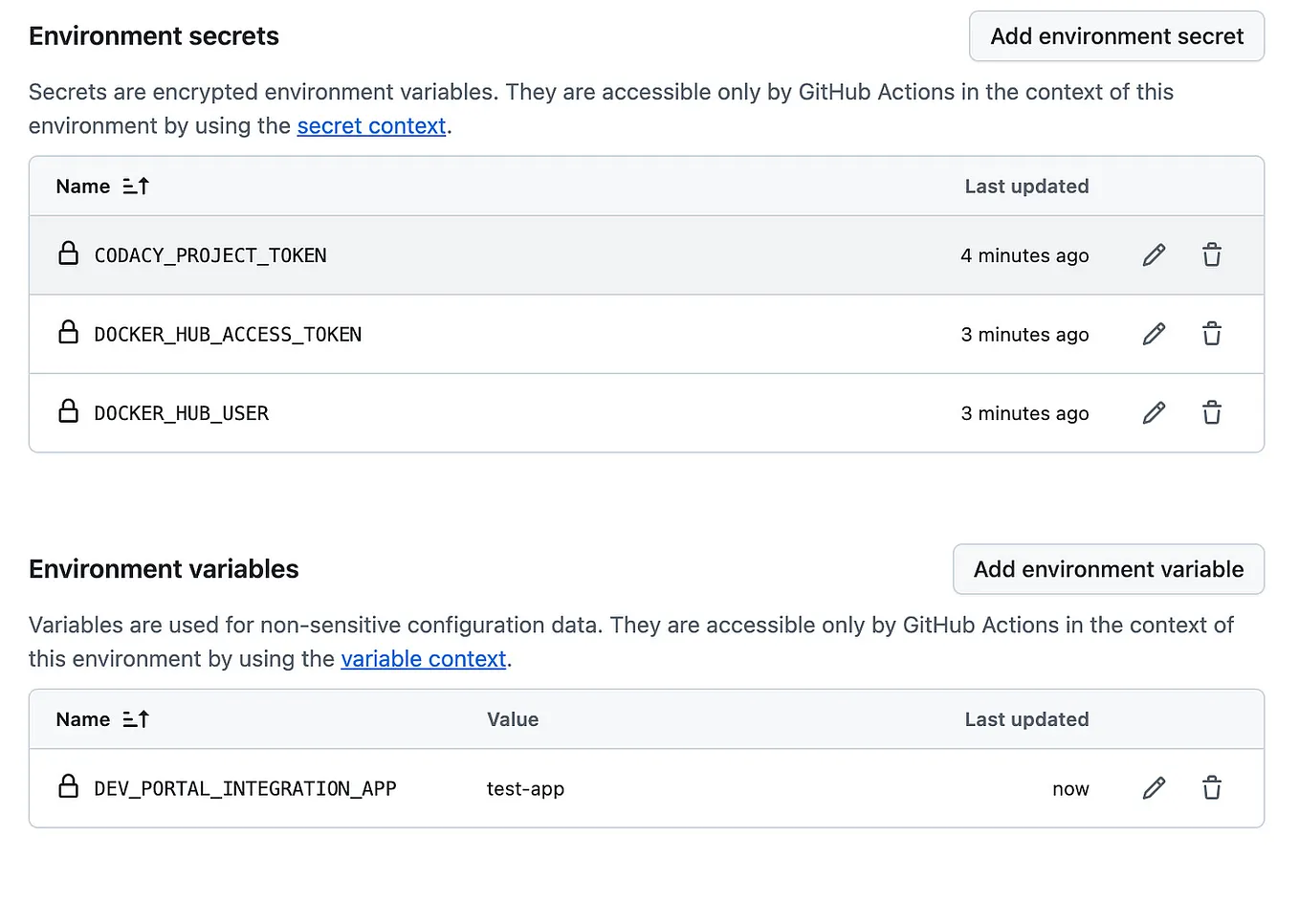This screenshot has width=1299, height=924.
Task: Open the variable context documentation link
Action: coord(423,659)
